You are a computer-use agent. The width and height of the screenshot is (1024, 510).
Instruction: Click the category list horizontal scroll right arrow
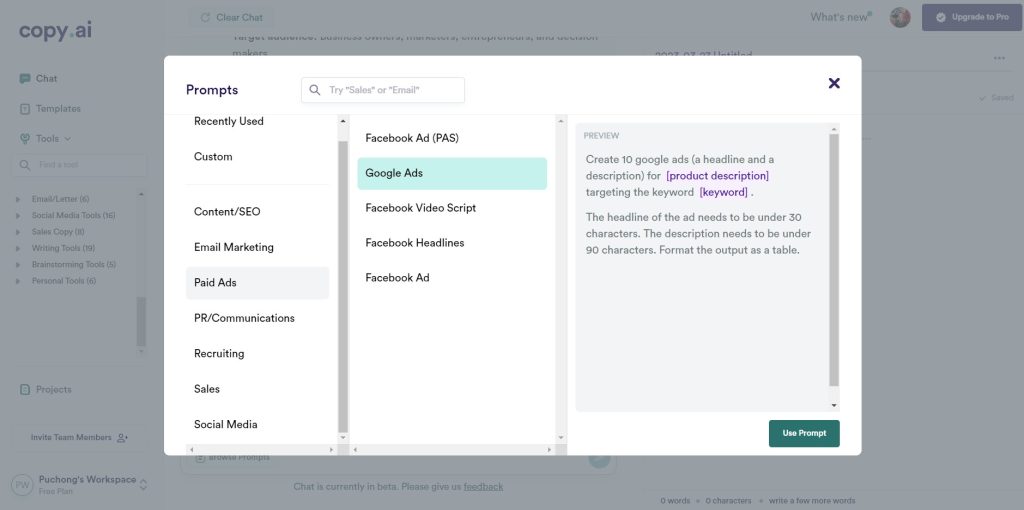coord(331,450)
